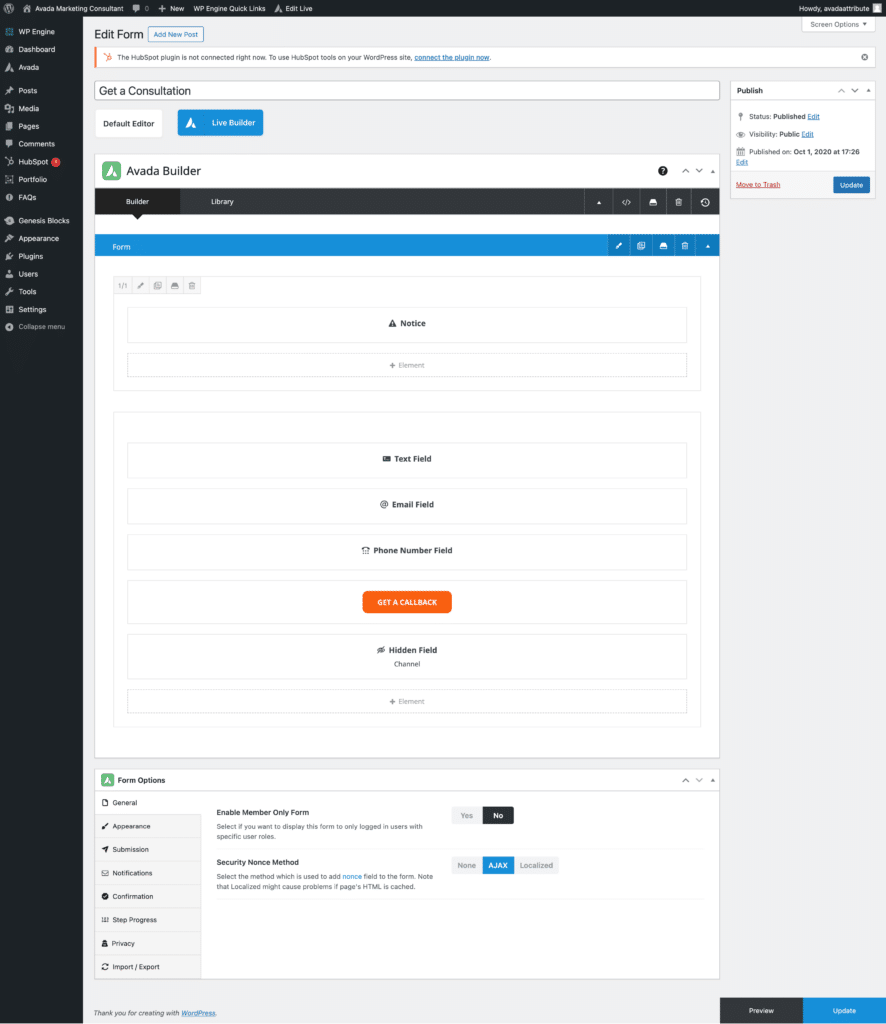This screenshot has height=1024, width=886.
Task: Open the column edit pencil icon
Action: click(x=140, y=285)
